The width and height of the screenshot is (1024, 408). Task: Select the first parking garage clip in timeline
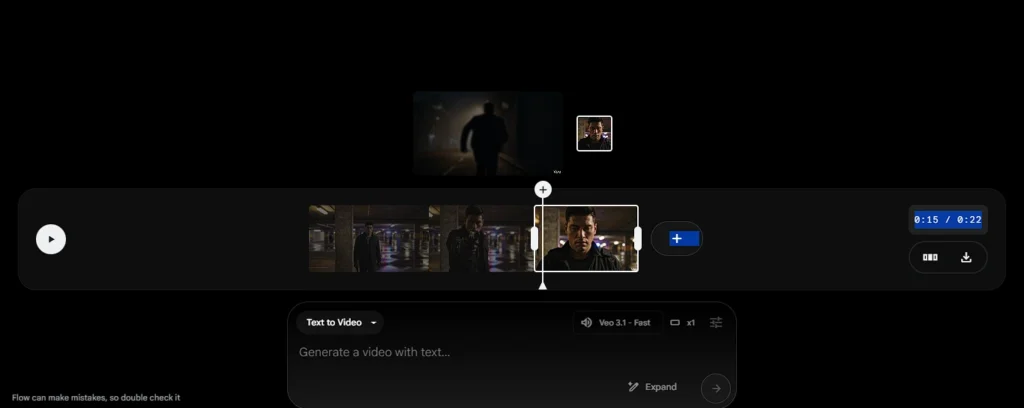pyautogui.click(x=368, y=239)
